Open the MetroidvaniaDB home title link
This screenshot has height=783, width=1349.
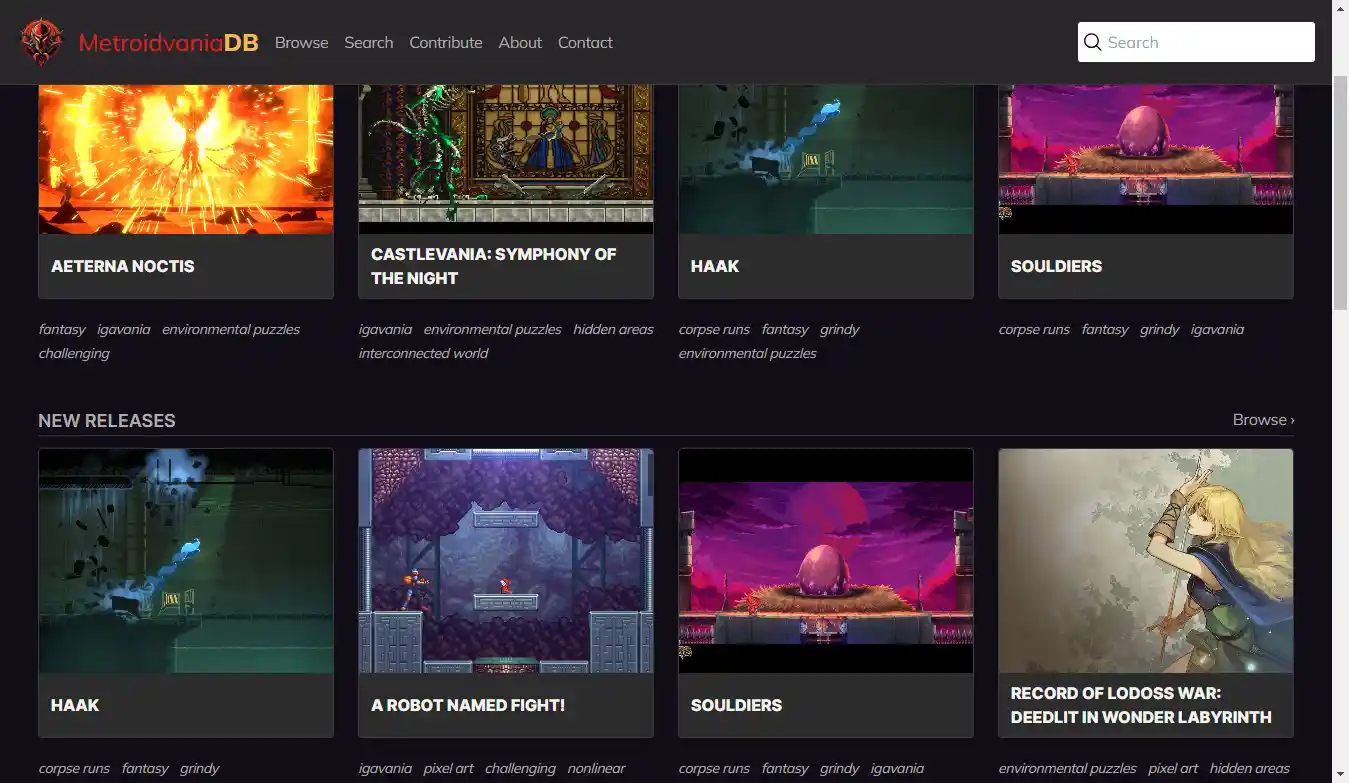(168, 43)
